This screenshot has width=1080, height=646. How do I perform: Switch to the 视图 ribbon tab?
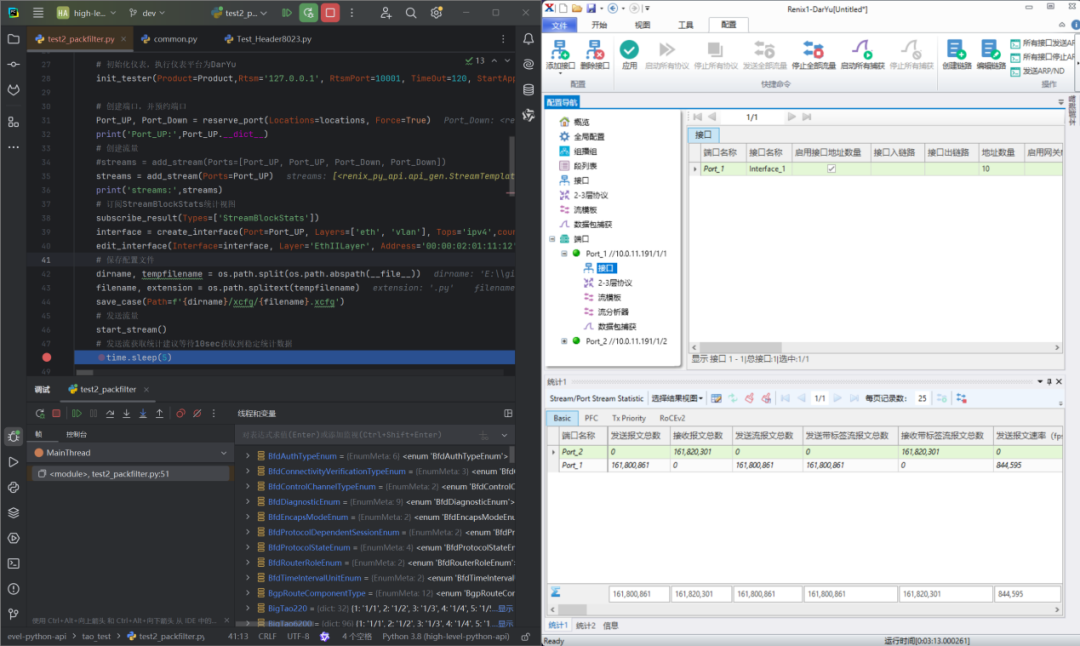pyautogui.click(x=642, y=25)
